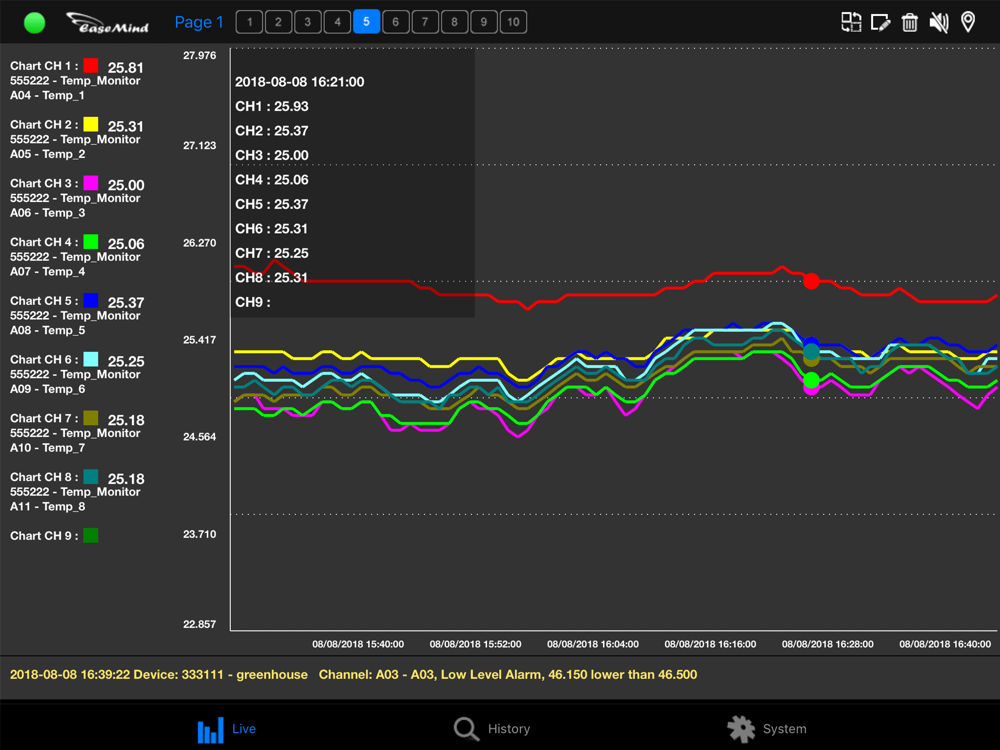The width and height of the screenshot is (1000, 750).
Task: Click the magenta Chart CH 3 swatch
Action: click(x=91, y=183)
